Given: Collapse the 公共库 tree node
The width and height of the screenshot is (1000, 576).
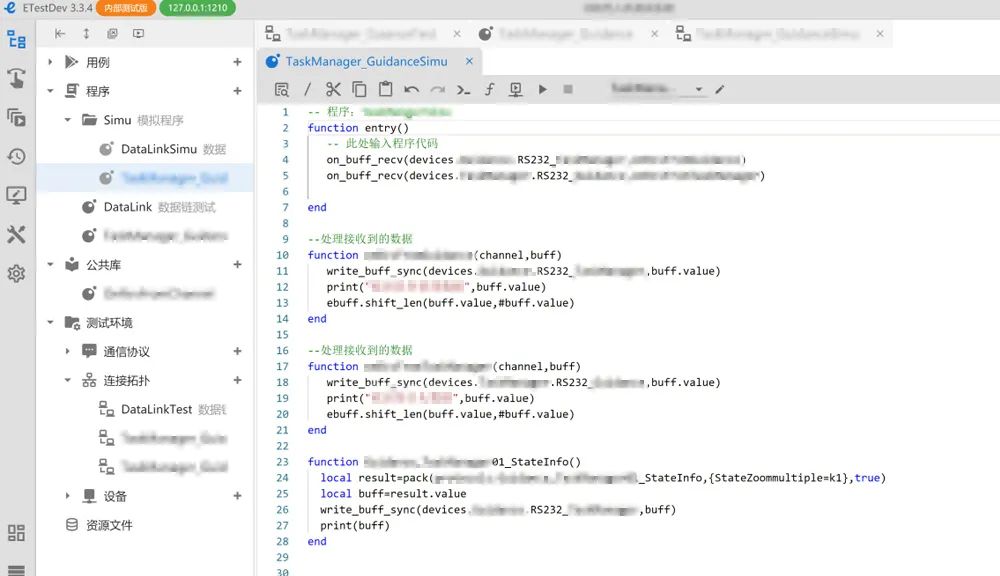Looking at the screenshot, I should [50, 265].
